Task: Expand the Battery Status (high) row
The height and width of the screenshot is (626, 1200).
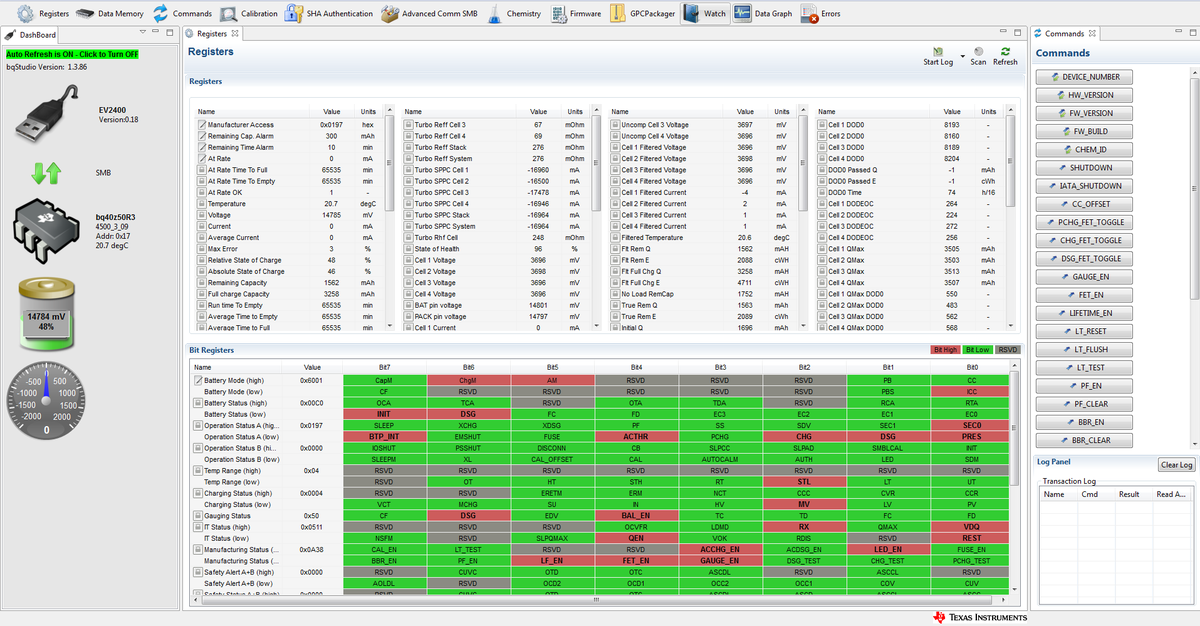Action: click(x=198, y=403)
